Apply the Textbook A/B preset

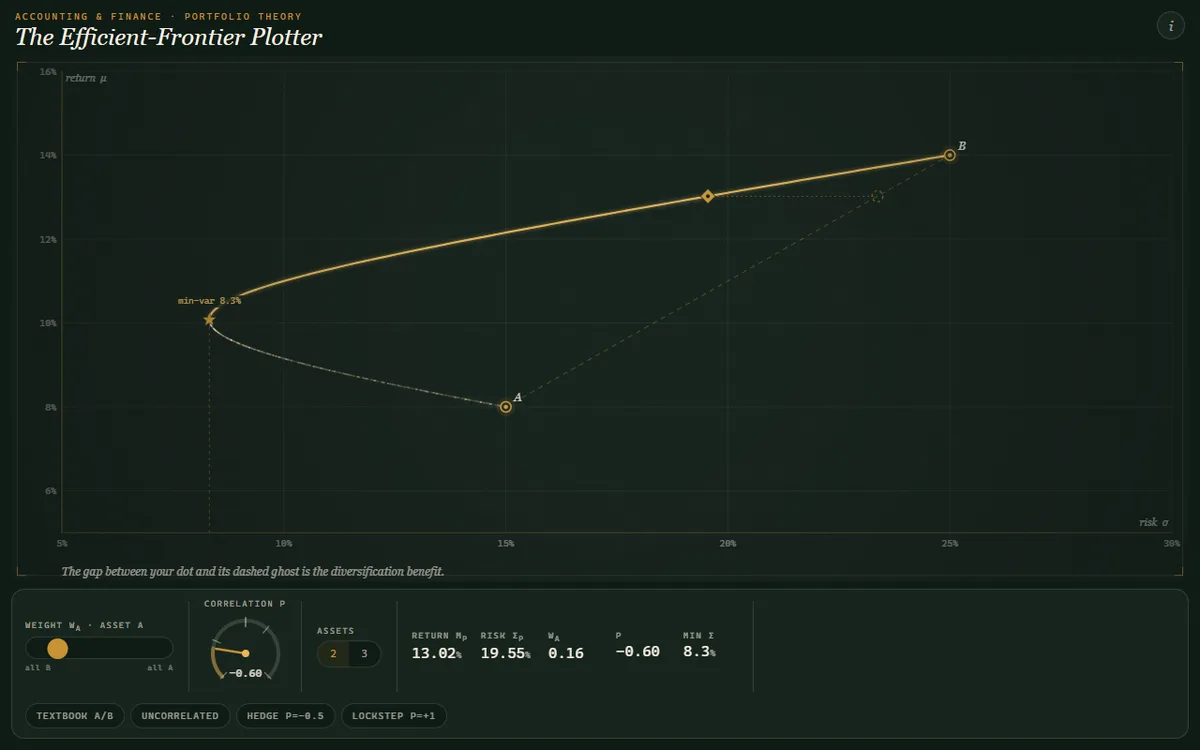click(x=75, y=716)
